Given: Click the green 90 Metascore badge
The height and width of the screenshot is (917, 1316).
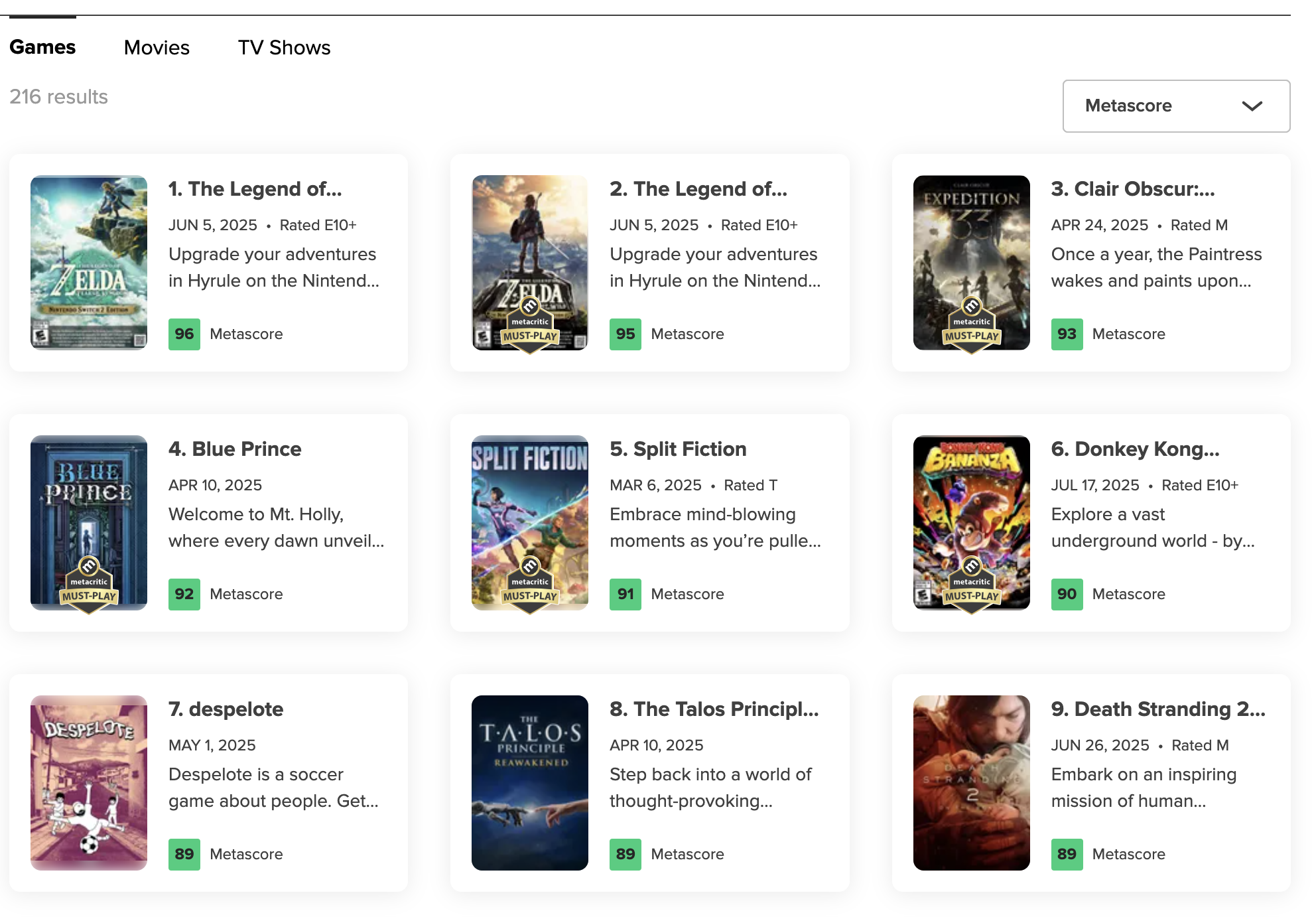Looking at the screenshot, I should [1067, 594].
